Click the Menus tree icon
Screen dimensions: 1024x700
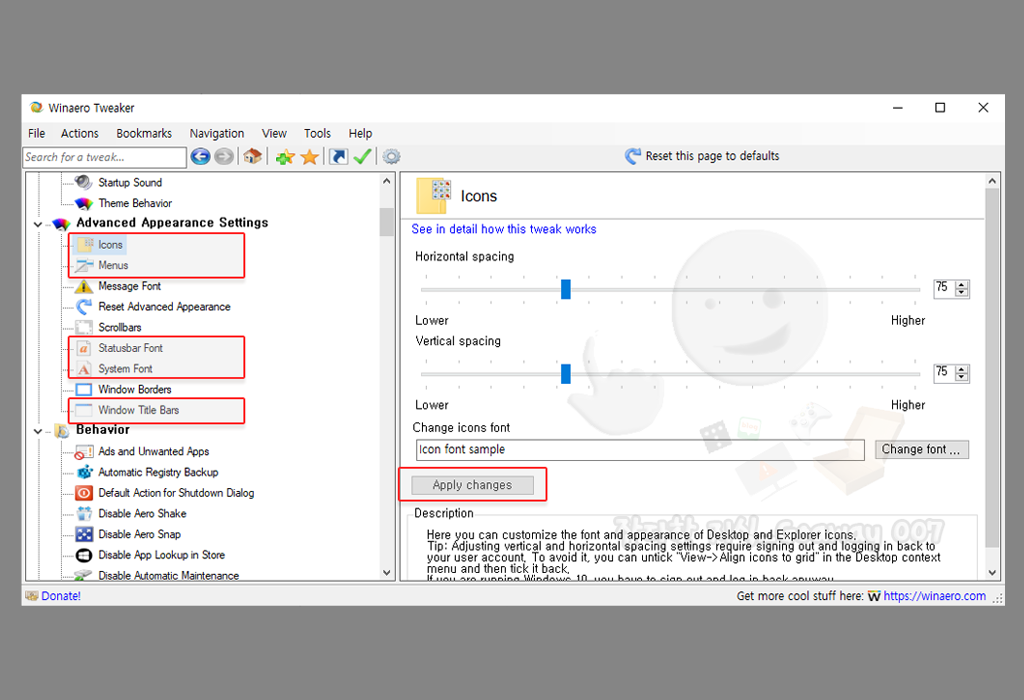point(84,265)
